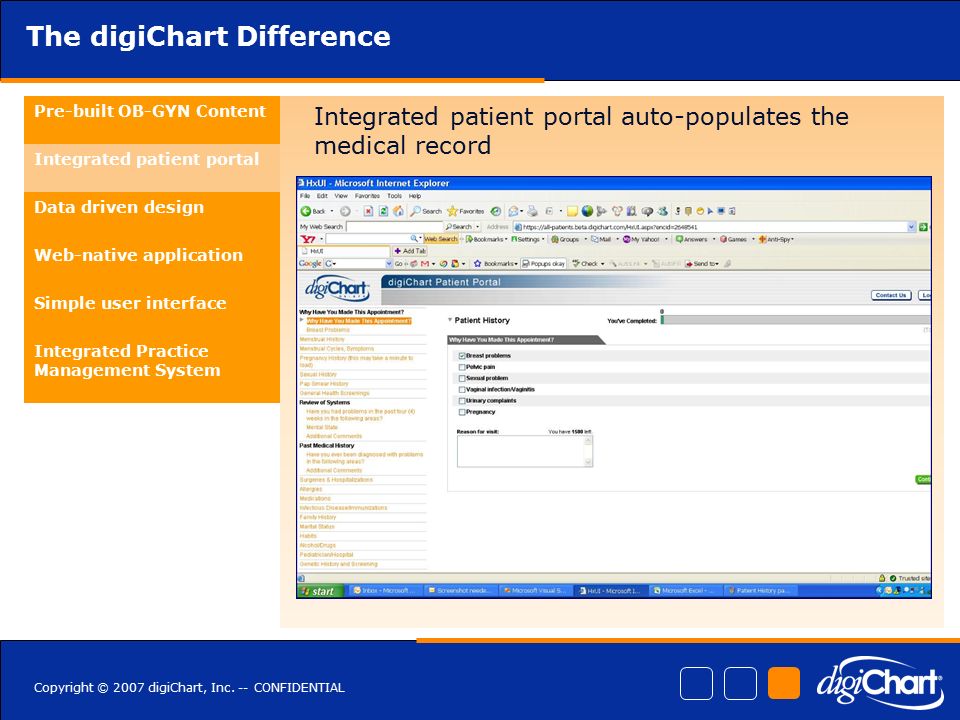Open the IE Favorites menu
The height and width of the screenshot is (720, 960).
(x=367, y=197)
